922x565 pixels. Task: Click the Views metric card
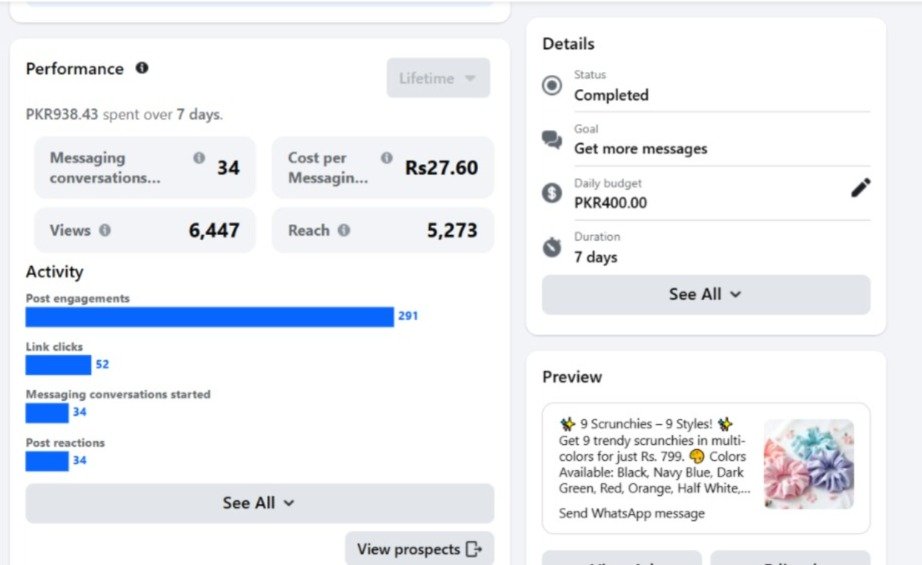pyautogui.click(x=144, y=230)
